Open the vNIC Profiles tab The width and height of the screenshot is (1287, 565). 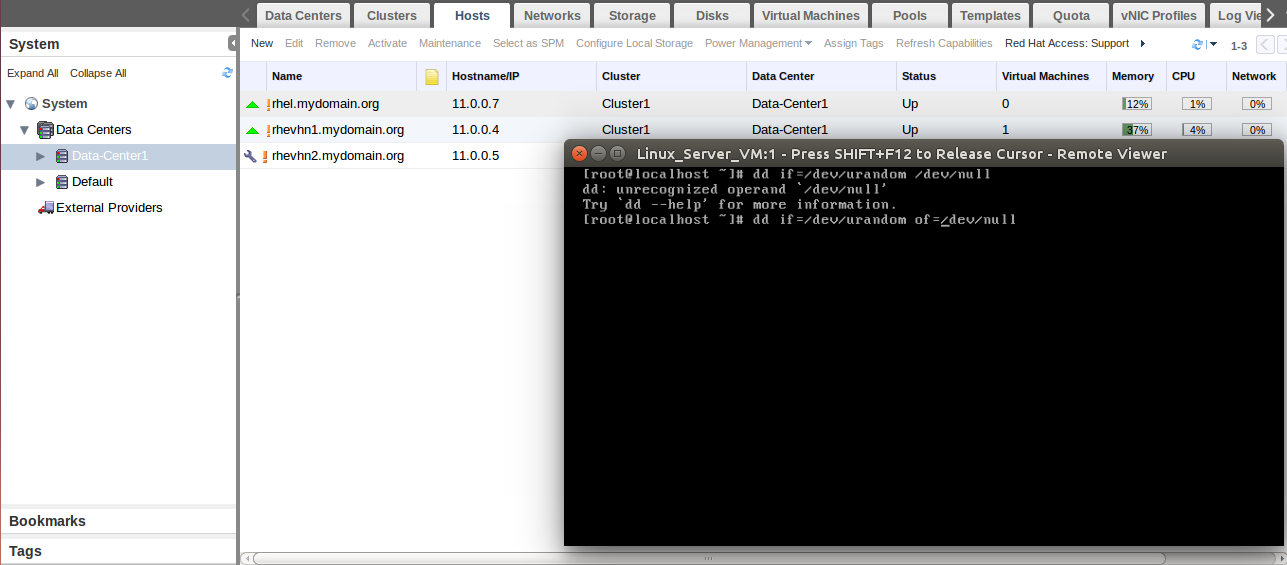[x=1159, y=15]
